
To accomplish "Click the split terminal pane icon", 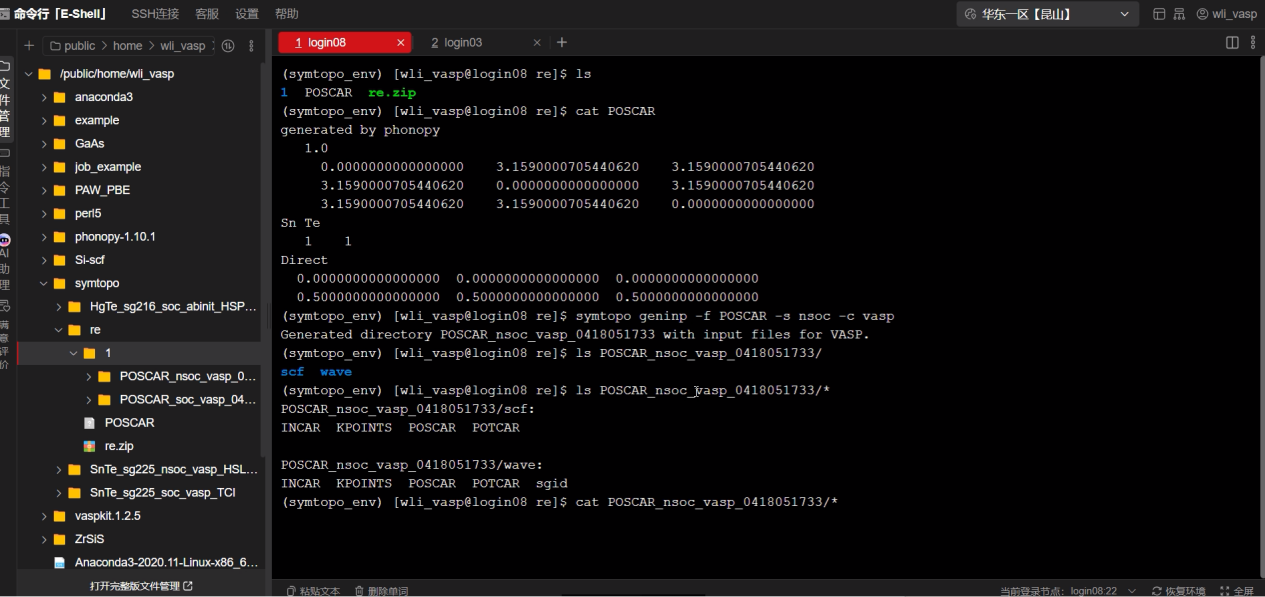I will click(x=1232, y=43).
